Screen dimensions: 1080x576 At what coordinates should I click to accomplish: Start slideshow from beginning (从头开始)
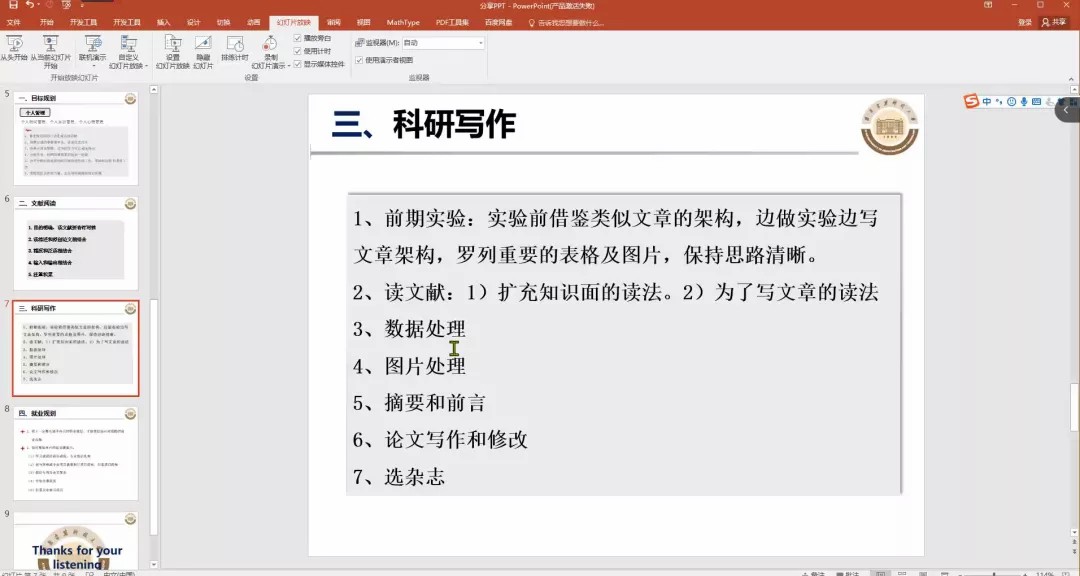[13, 46]
